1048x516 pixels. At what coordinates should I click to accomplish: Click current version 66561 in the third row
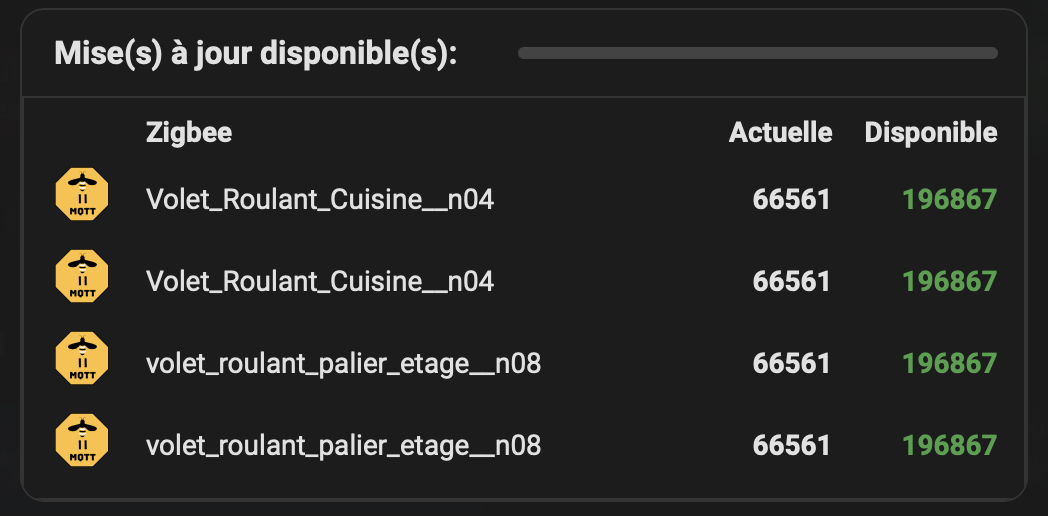791,364
